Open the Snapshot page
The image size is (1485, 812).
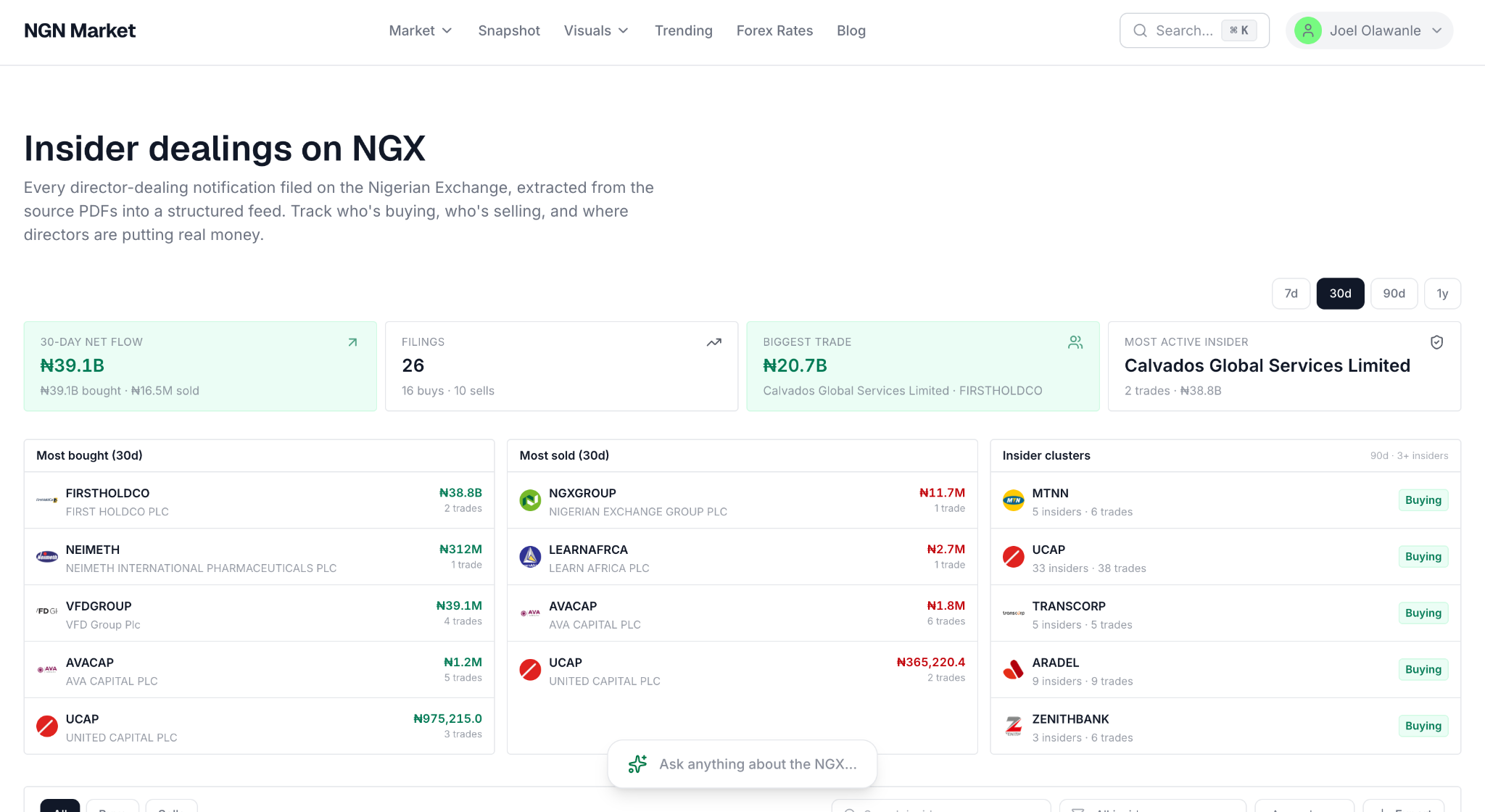coord(509,30)
